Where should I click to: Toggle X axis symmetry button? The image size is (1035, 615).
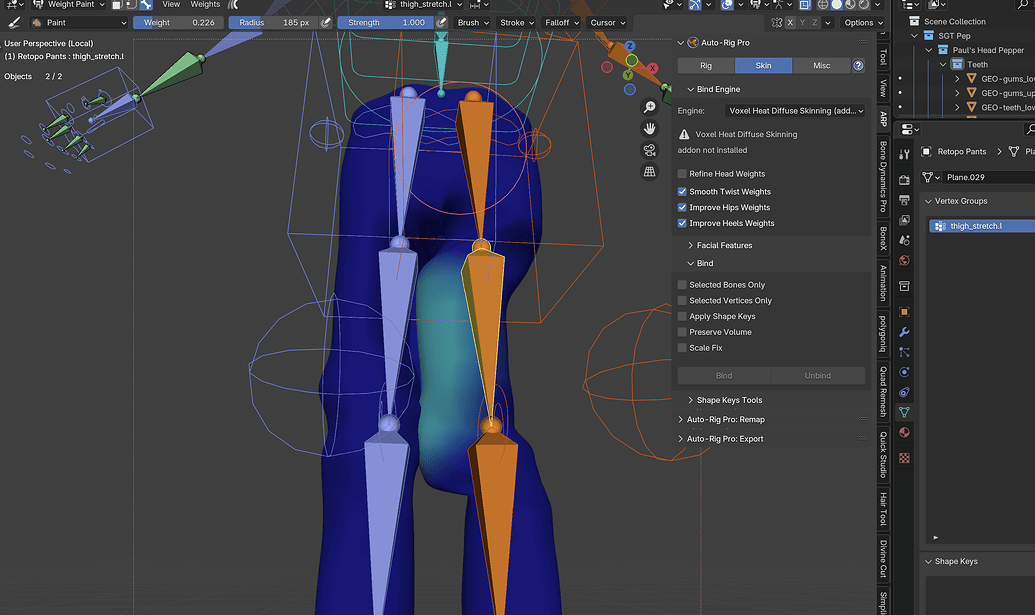[x=790, y=22]
